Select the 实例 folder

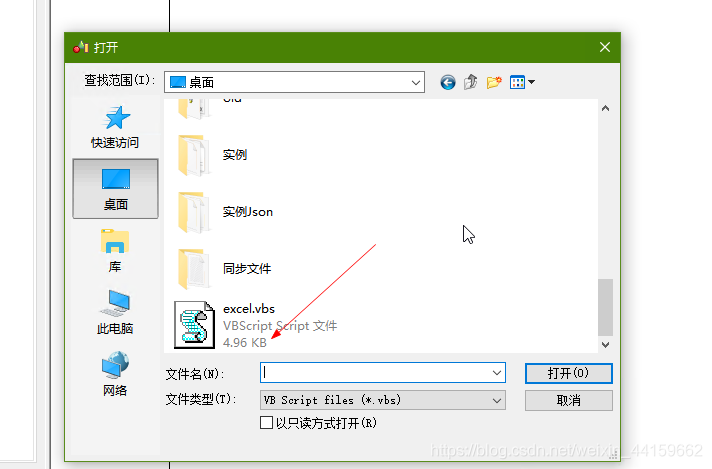coord(213,155)
